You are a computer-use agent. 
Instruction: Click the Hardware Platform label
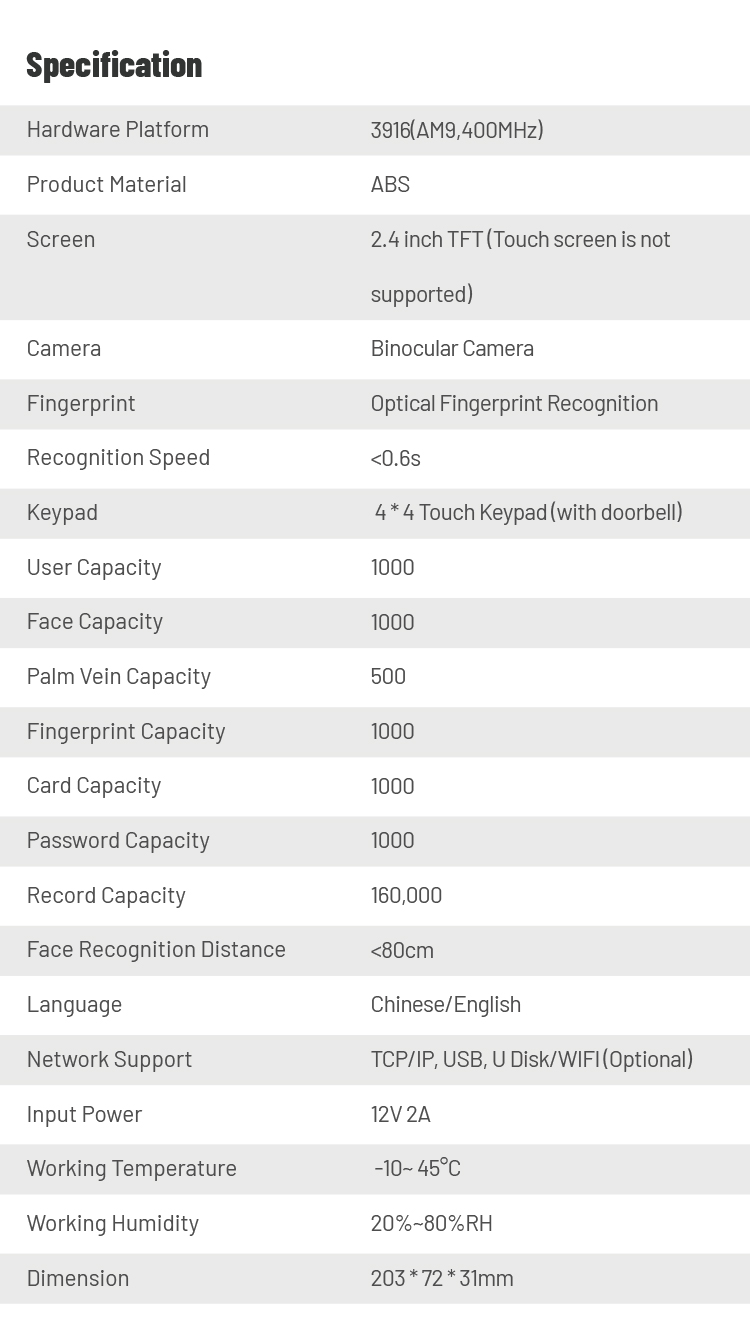point(118,129)
